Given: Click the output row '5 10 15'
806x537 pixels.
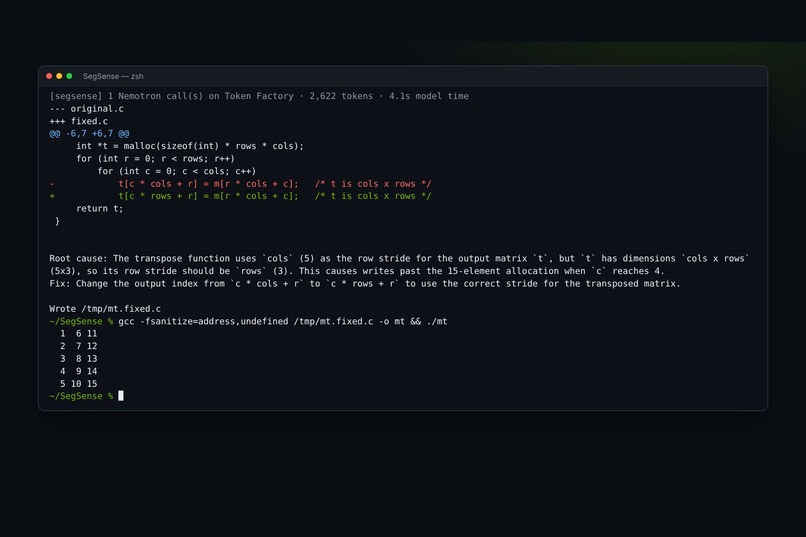Looking at the screenshot, I should 78,383.
